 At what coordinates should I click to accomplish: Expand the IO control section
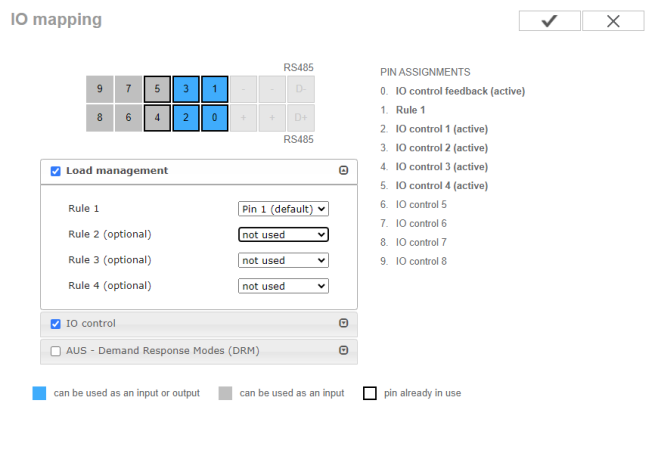point(343,323)
